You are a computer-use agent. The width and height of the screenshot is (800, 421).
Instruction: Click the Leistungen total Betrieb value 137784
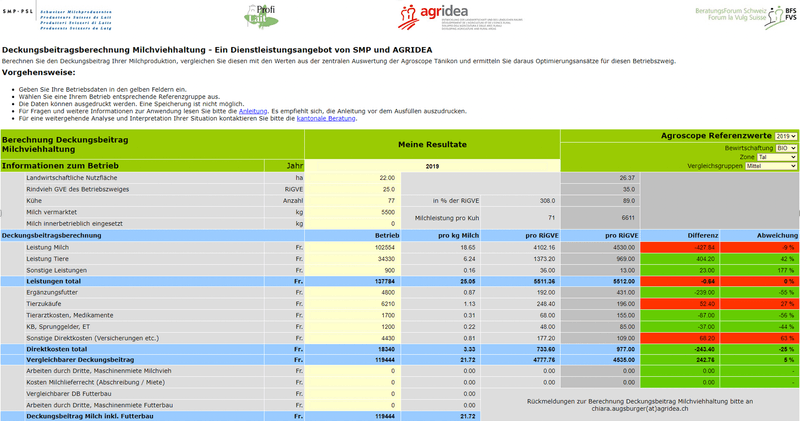pyautogui.click(x=353, y=282)
